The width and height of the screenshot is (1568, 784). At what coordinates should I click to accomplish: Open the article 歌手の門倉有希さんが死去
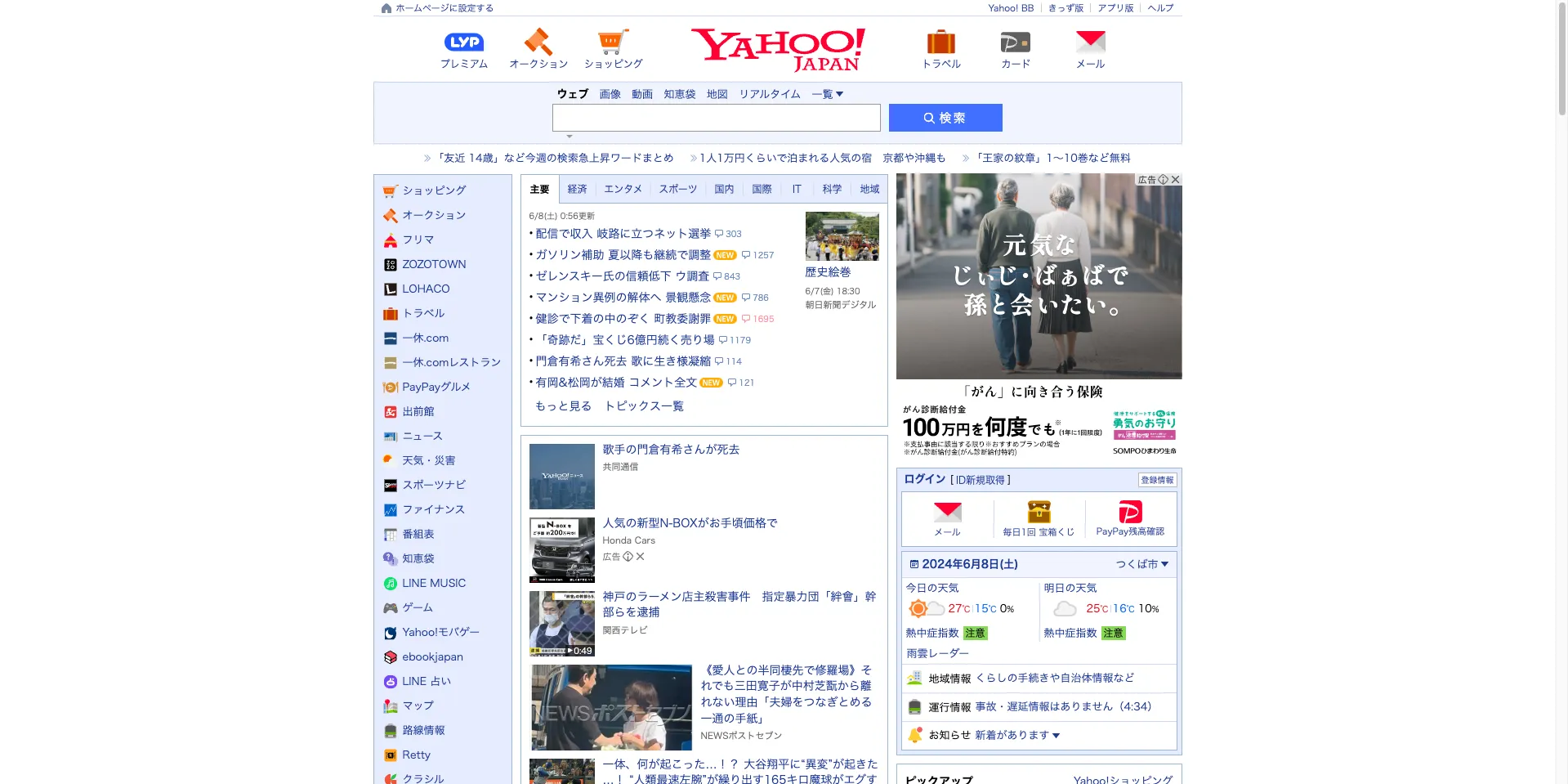pyautogui.click(x=671, y=450)
